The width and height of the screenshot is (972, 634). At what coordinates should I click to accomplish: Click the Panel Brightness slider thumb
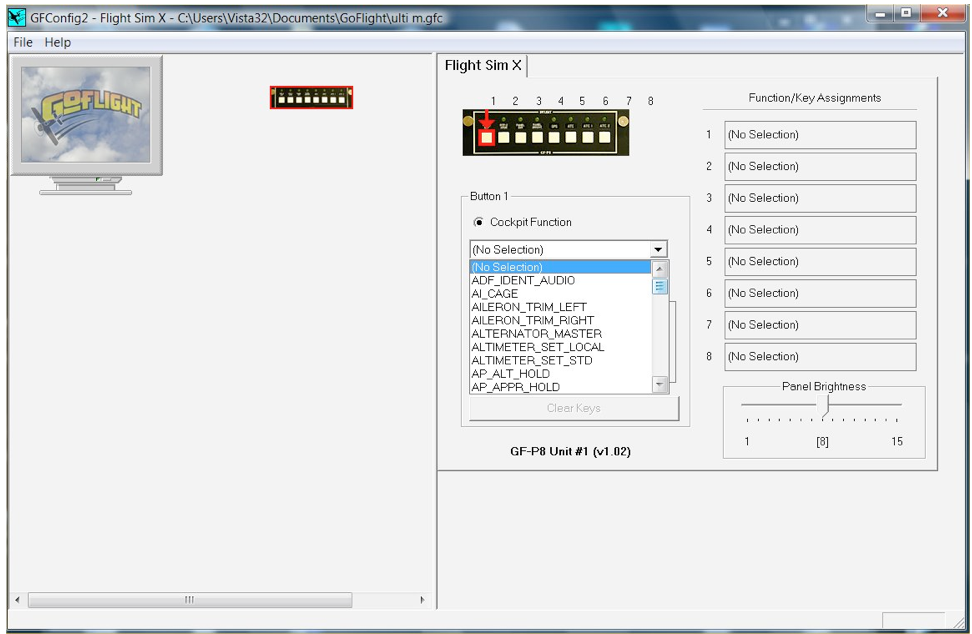[823, 406]
